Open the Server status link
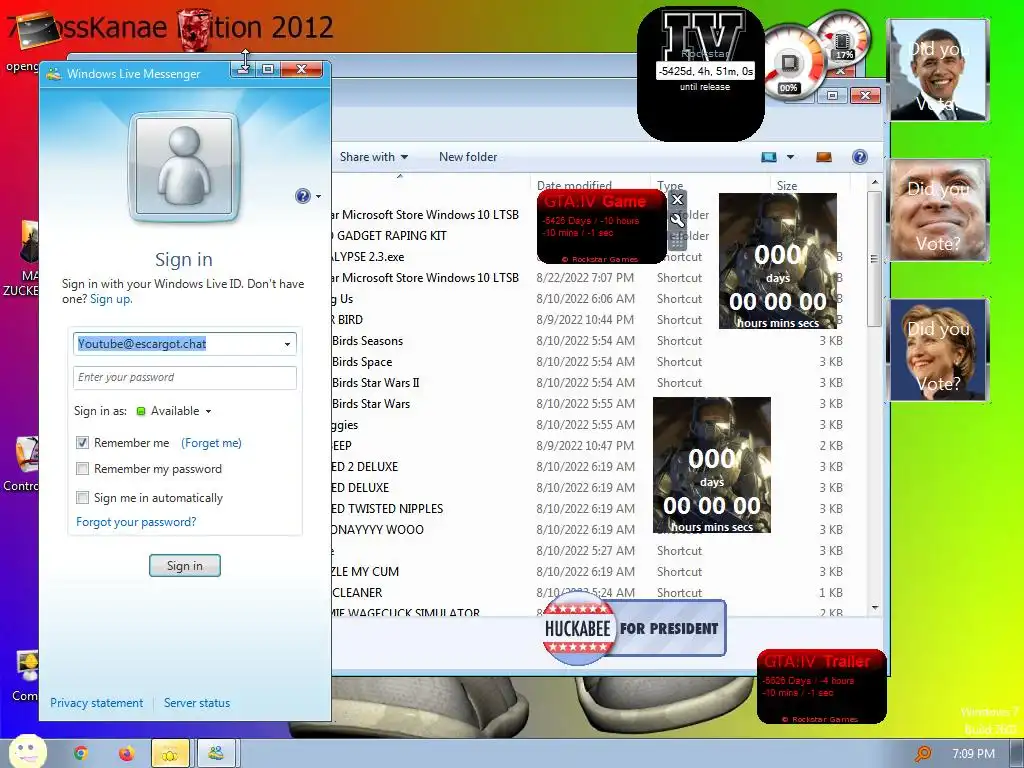1024x768 pixels. point(197,703)
